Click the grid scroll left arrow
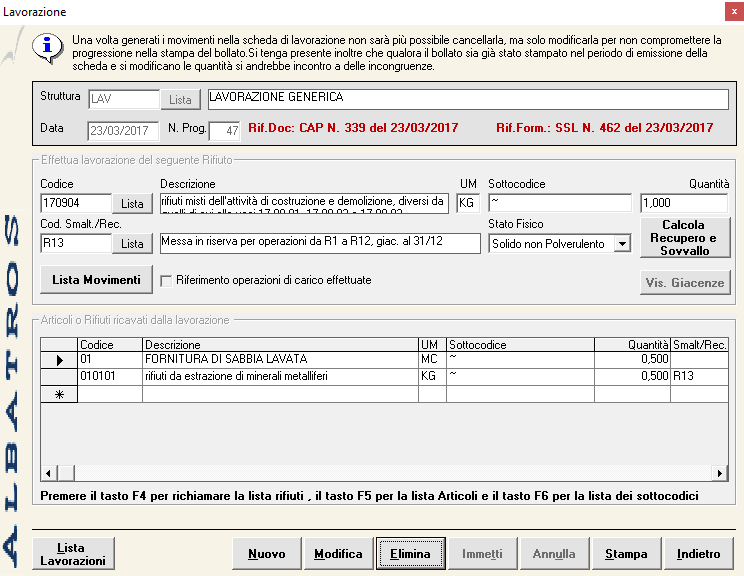The width and height of the screenshot is (744, 576). (x=48, y=473)
